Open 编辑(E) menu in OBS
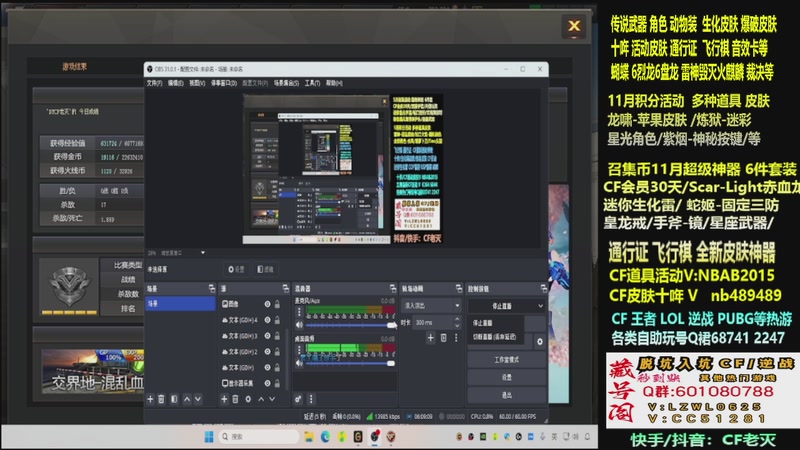The height and width of the screenshot is (450, 800). click(x=176, y=83)
